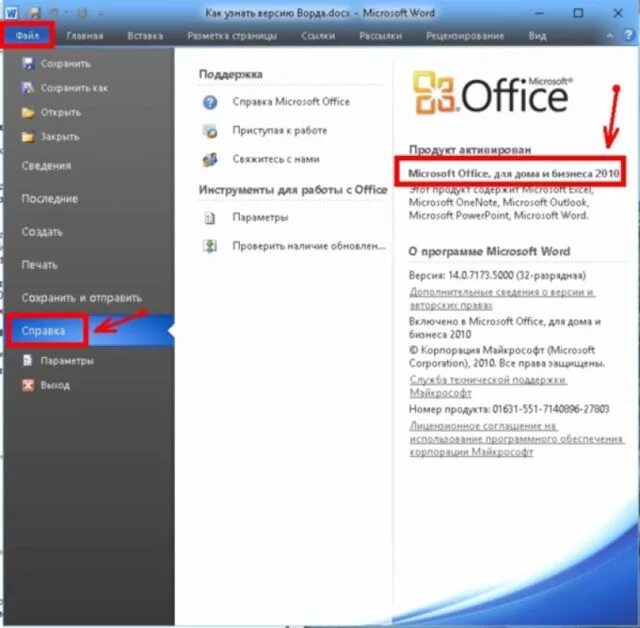The image size is (640, 628).
Task: Click the Приступая к работе icon
Action: pyautogui.click(x=210, y=131)
